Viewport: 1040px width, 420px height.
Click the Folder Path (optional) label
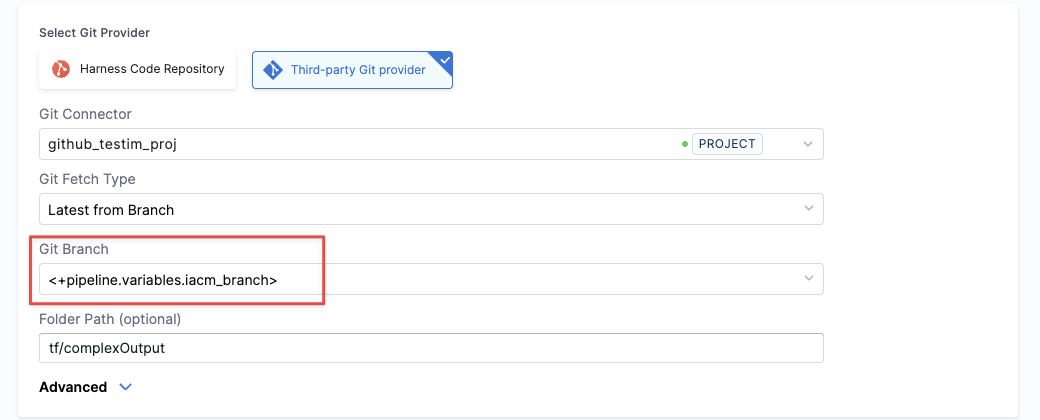110,319
